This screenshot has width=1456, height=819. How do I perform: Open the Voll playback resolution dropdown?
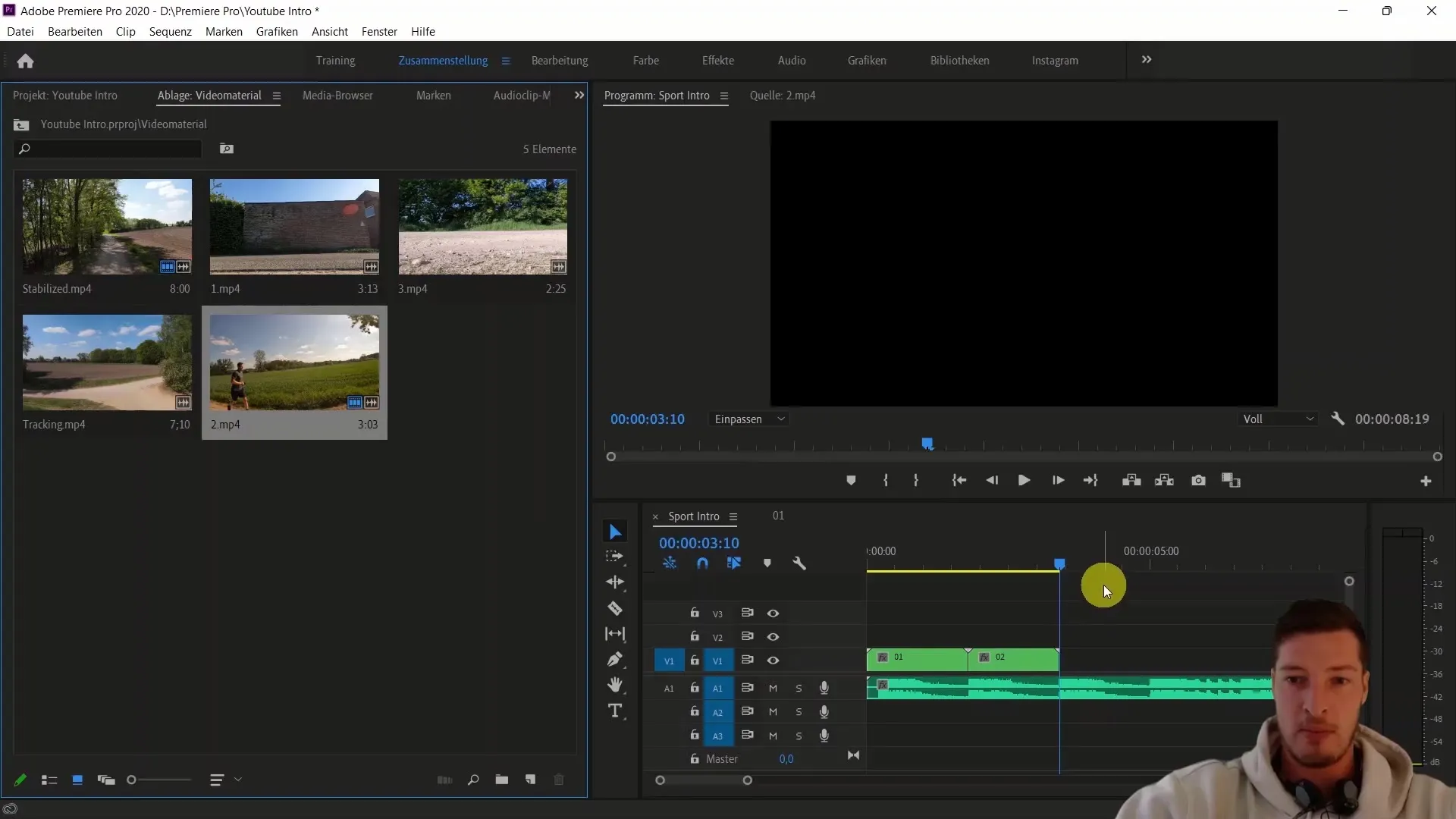coord(1279,419)
